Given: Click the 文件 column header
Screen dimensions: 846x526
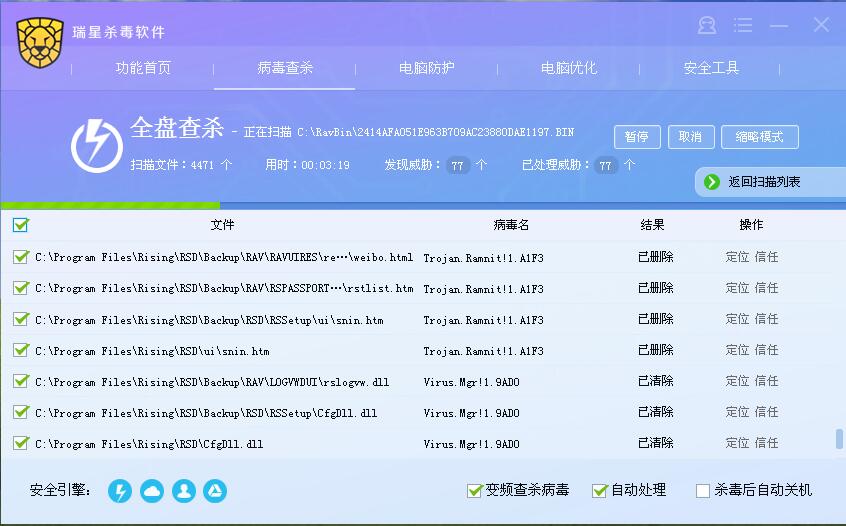Looking at the screenshot, I should click(x=222, y=225).
